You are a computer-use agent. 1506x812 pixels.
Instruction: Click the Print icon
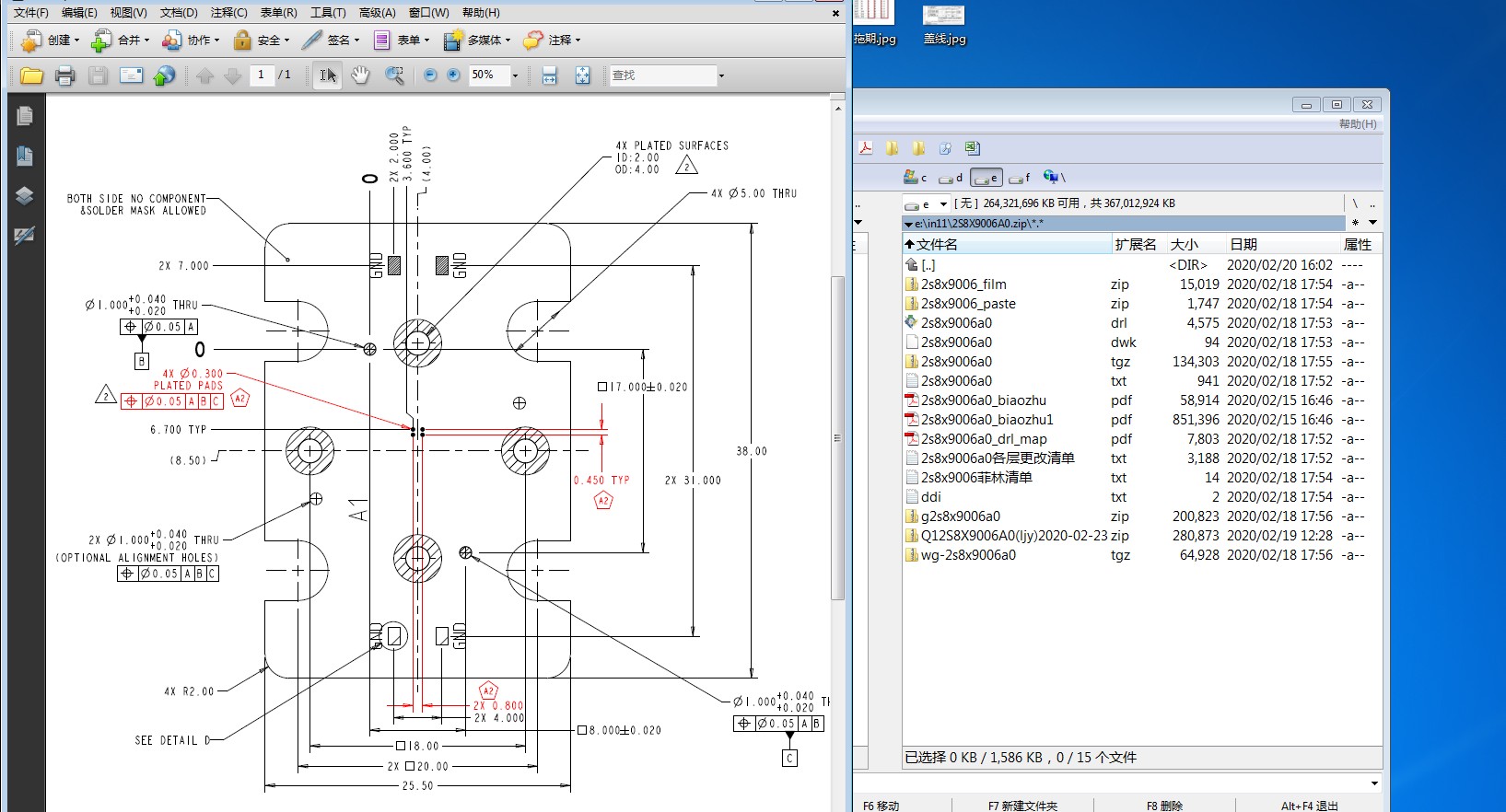coord(64,75)
